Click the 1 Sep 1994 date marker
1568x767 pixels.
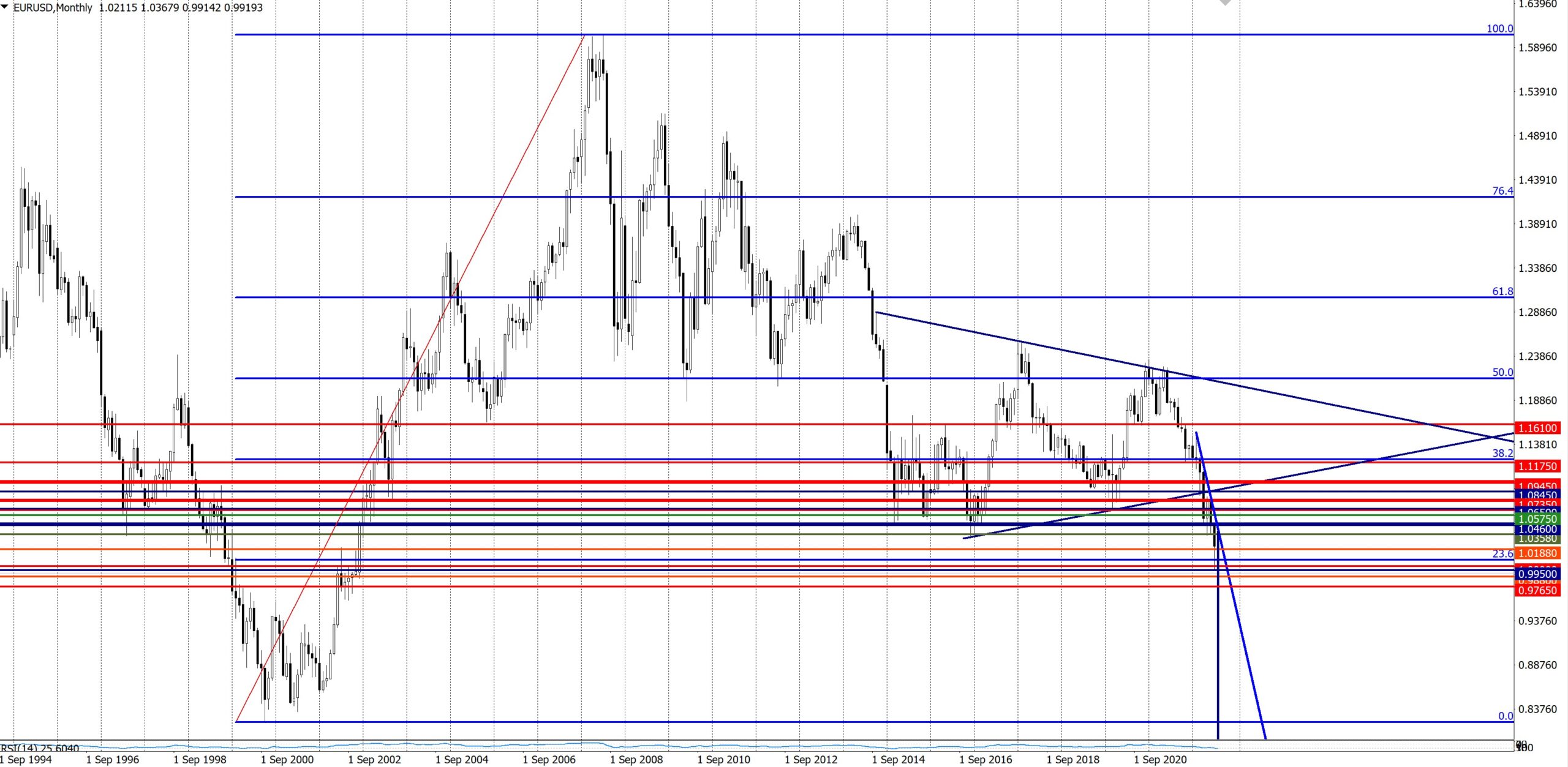26,760
